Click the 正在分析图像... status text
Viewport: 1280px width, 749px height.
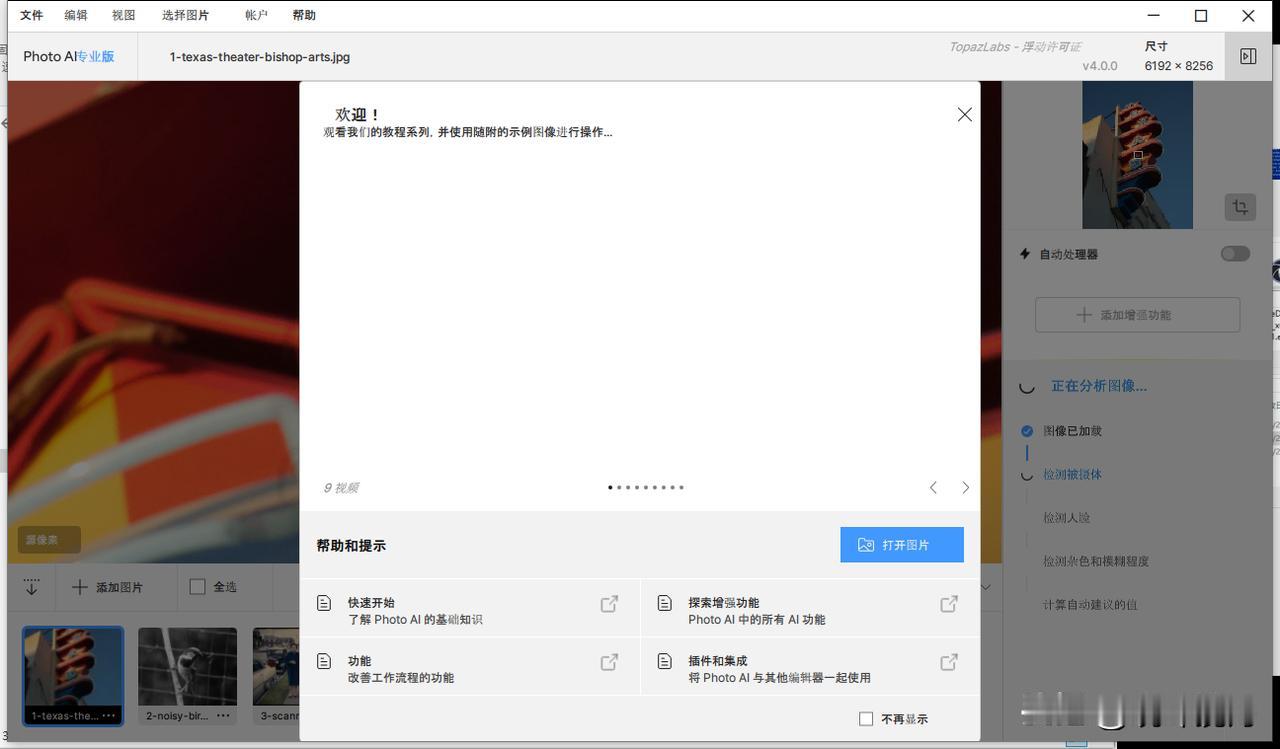[x=1099, y=386]
